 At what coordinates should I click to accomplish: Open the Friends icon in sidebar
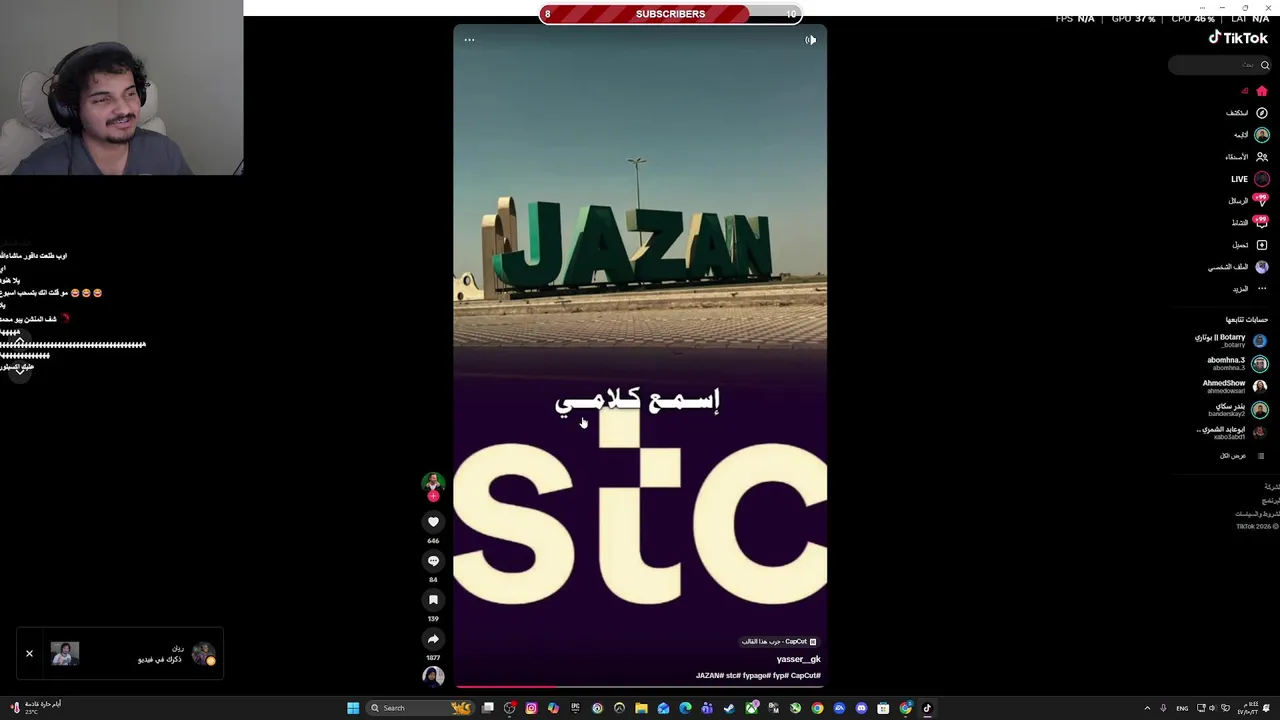click(1262, 157)
